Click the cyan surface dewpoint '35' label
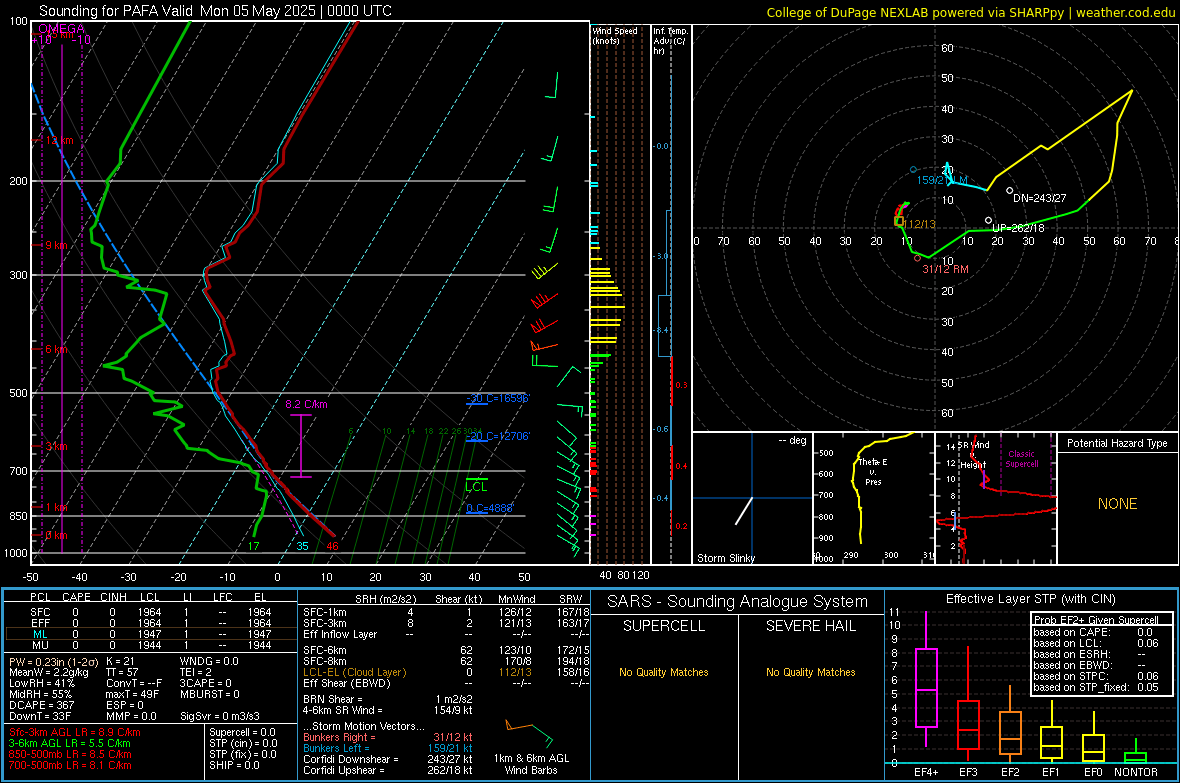Image resolution: width=1180 pixels, height=783 pixels. 302,547
